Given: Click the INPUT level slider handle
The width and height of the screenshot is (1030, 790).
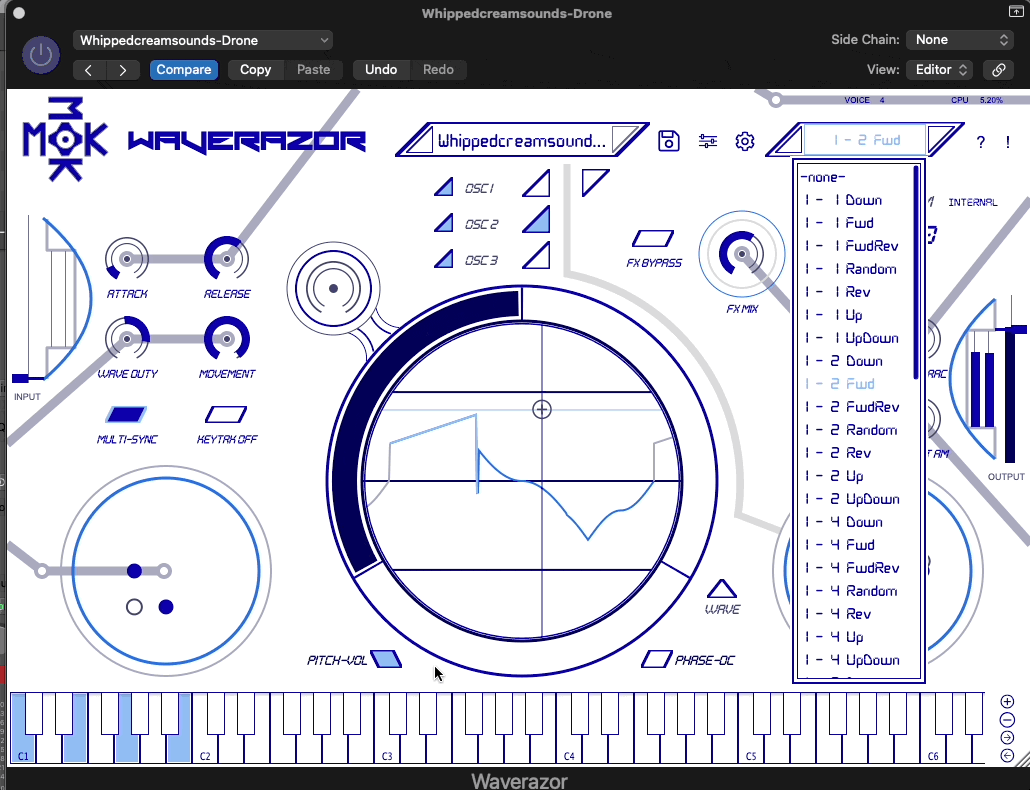Looking at the screenshot, I should click(x=22, y=378).
